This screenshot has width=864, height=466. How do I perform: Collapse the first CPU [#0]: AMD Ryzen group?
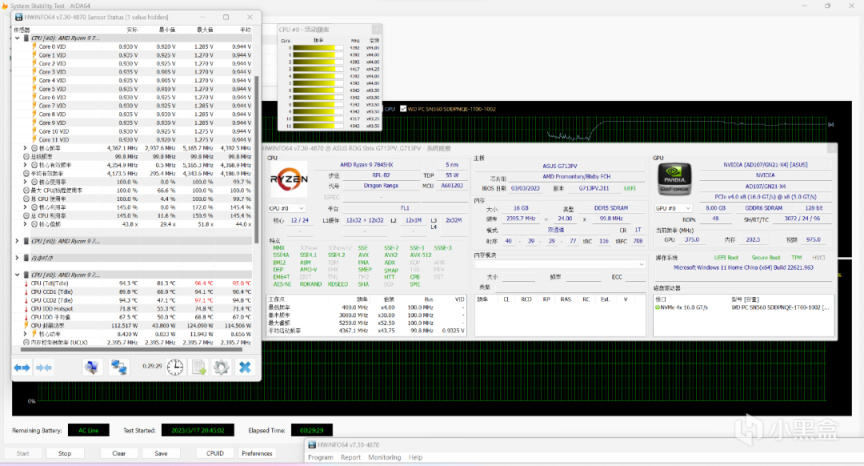click(x=17, y=38)
